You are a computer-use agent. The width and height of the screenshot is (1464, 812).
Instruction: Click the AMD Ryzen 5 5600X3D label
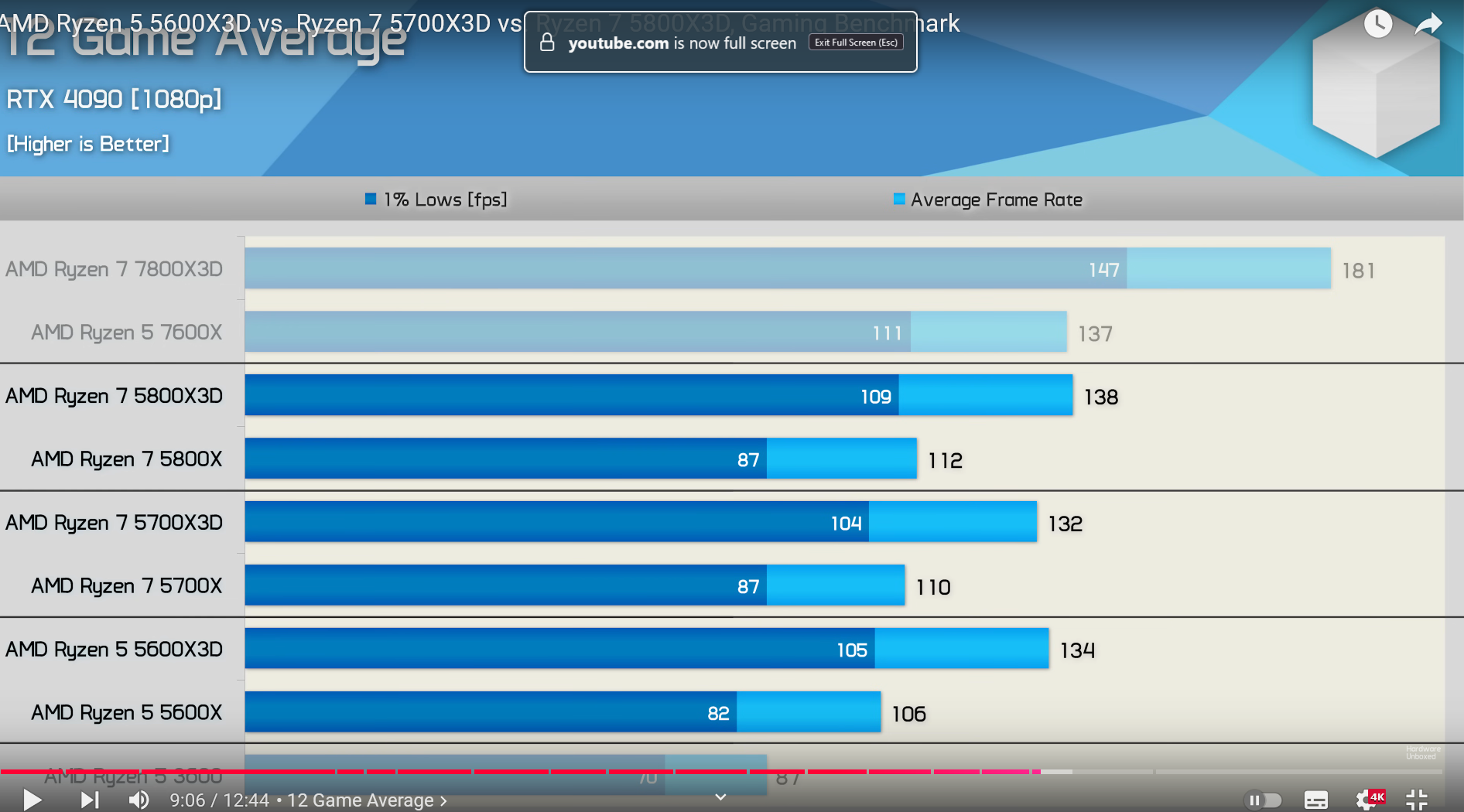point(114,650)
